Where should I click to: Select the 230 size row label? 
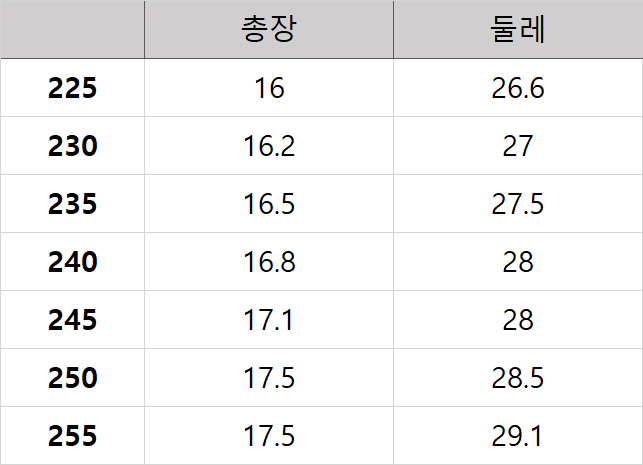pos(73,146)
